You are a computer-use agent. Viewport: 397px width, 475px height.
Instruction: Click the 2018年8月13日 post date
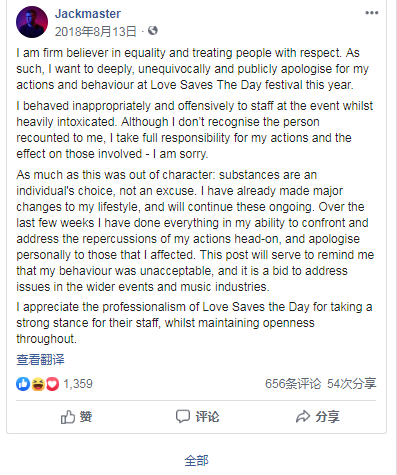96,32
